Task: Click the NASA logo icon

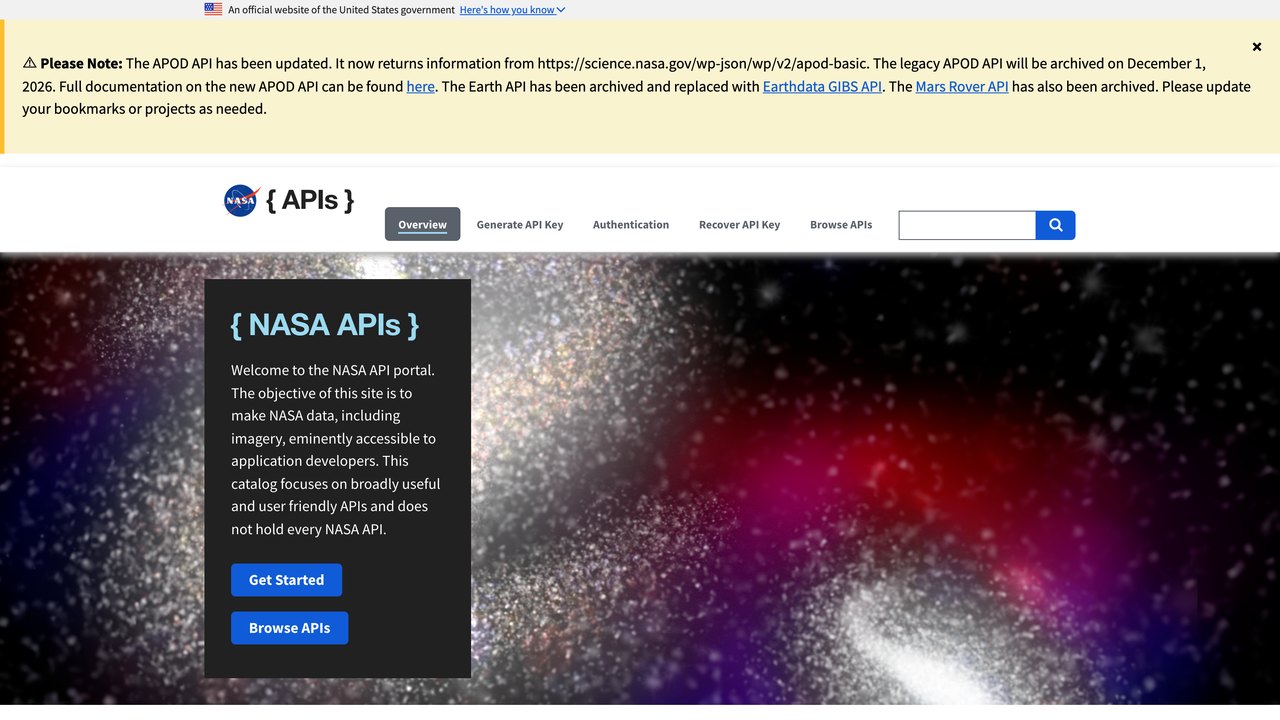Action: (242, 200)
